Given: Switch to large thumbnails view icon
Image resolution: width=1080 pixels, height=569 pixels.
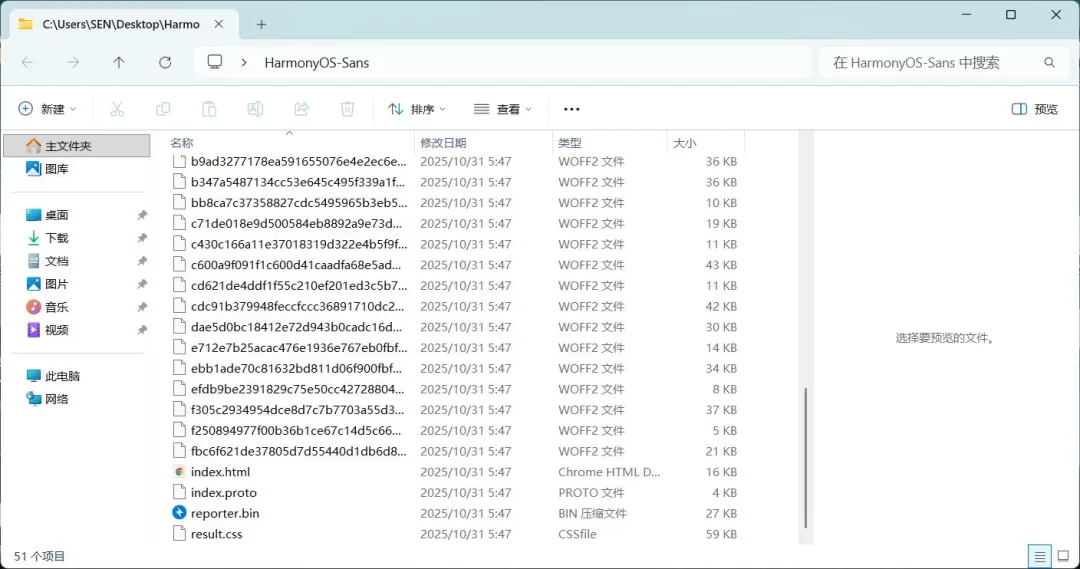Looking at the screenshot, I should pyautogui.click(x=1062, y=556).
